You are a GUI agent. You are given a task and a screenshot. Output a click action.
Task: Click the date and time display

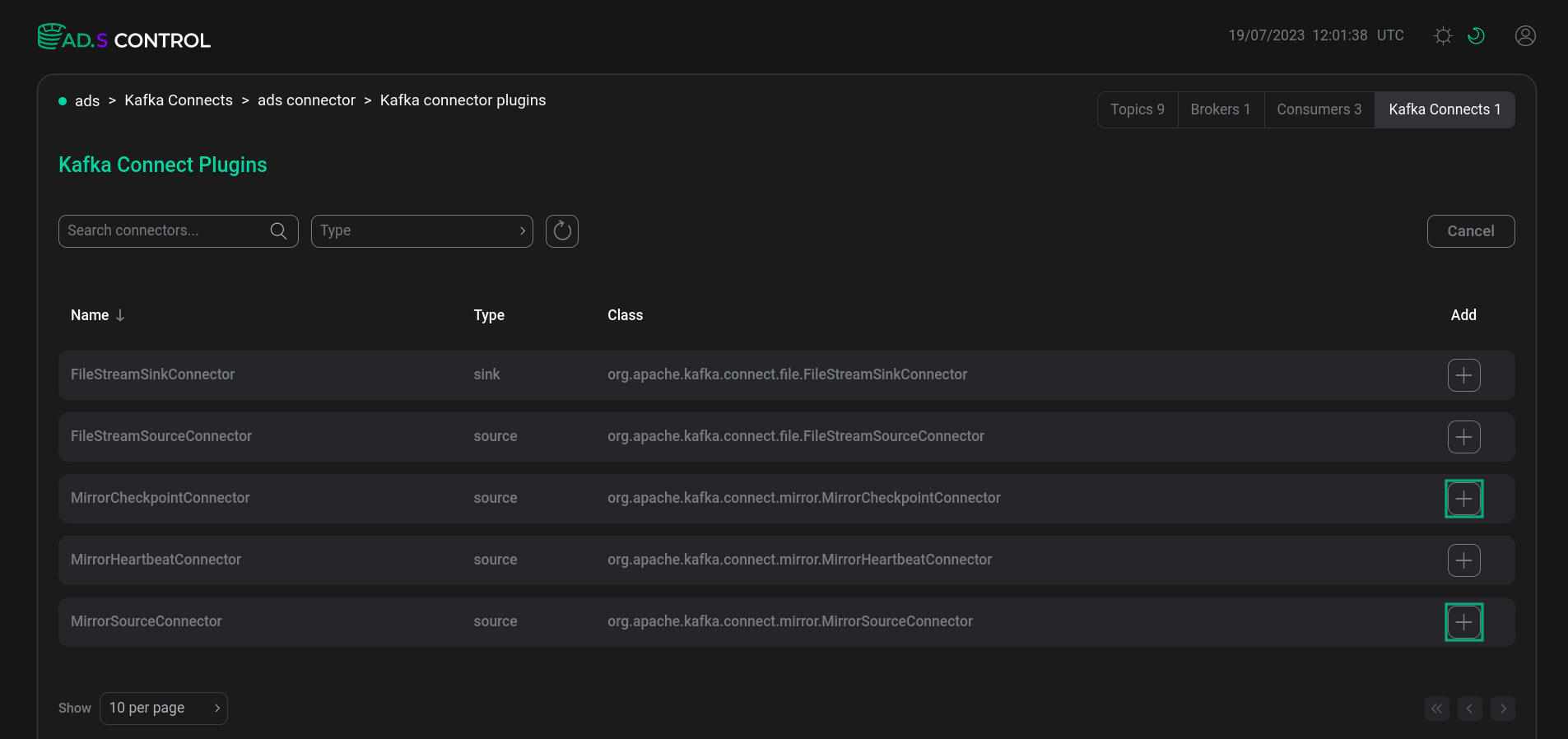[1316, 35]
